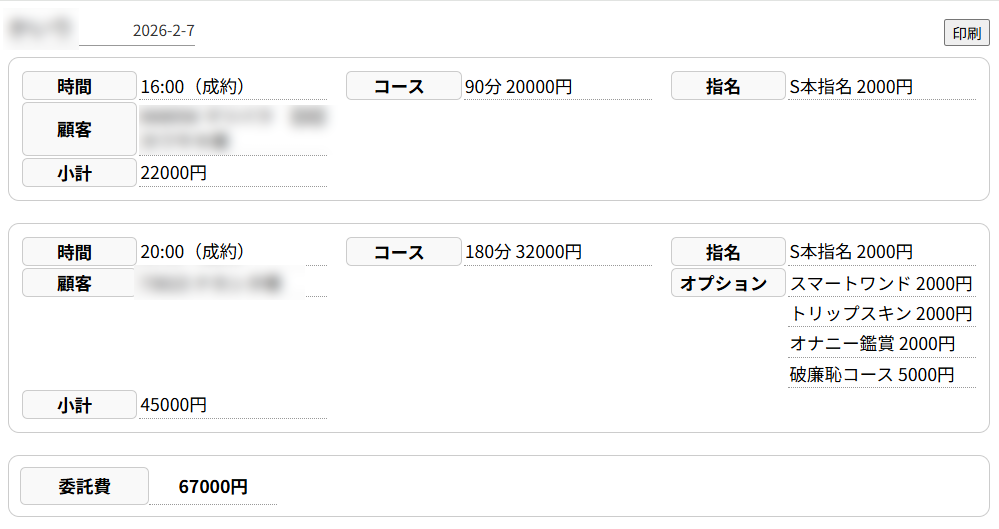This screenshot has height=529, width=999.
Task: Click the customer field of the 20:00 booking
Action: (x=232, y=284)
